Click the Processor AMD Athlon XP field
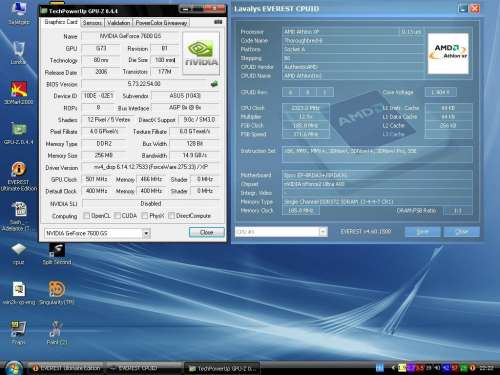This screenshot has width=500, height=375. tap(340, 32)
